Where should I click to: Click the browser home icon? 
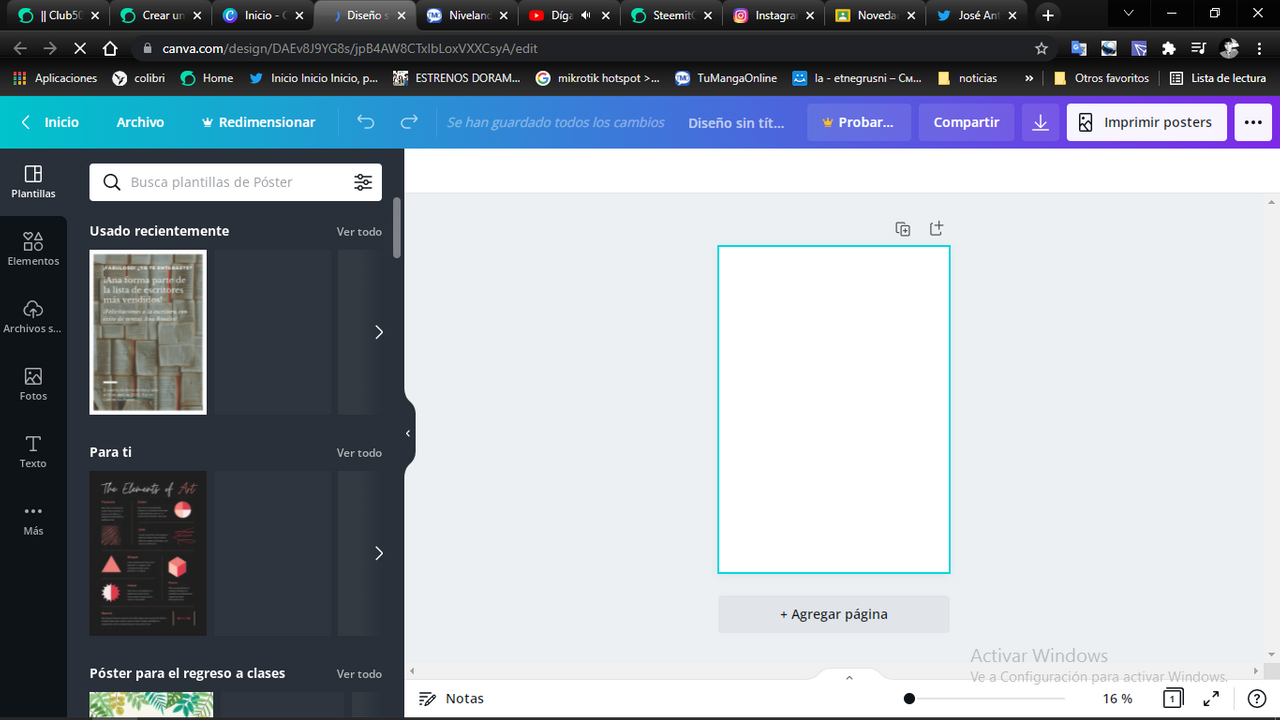coord(110,48)
